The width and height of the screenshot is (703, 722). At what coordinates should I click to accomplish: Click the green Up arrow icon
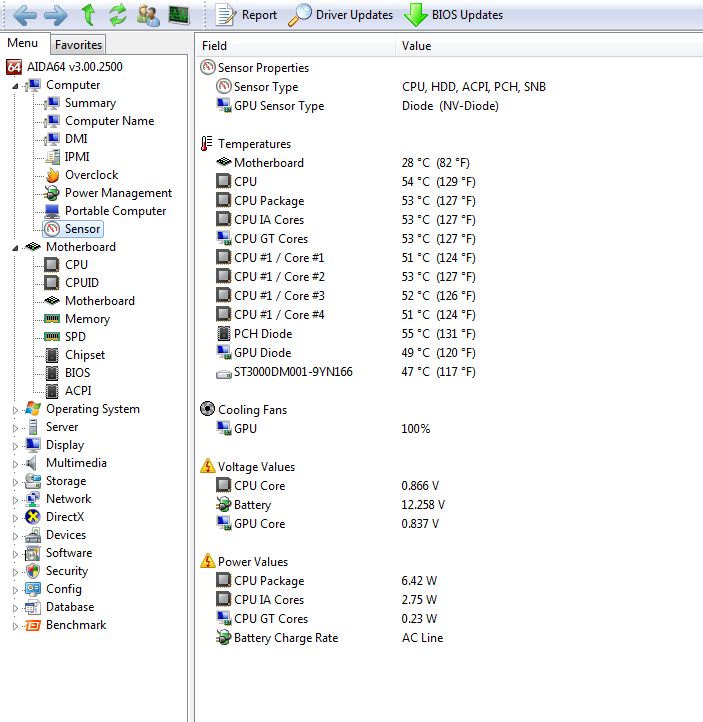(88, 15)
